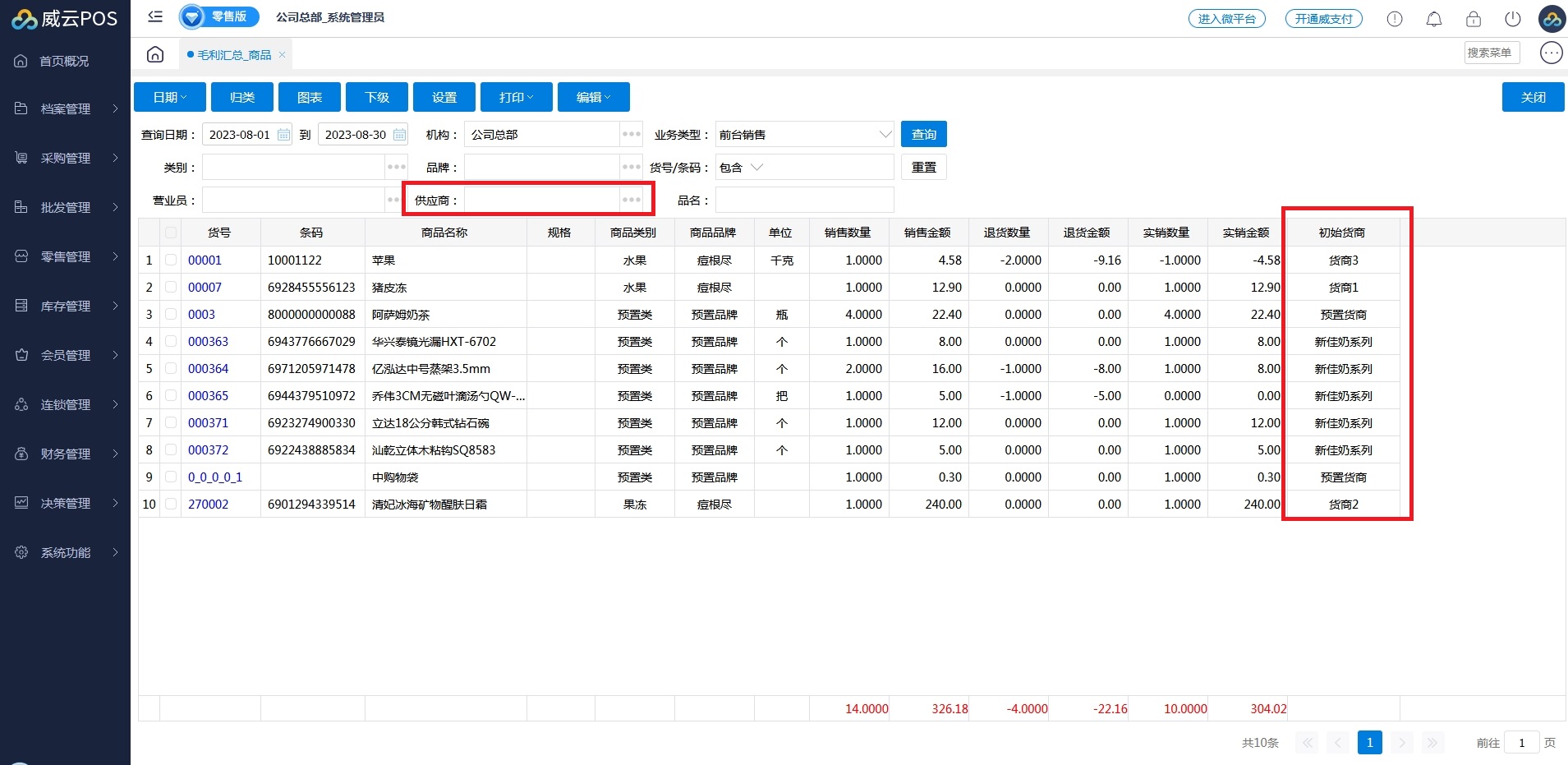
Task: Expand the 日期 dropdown button
Action: [x=170, y=97]
